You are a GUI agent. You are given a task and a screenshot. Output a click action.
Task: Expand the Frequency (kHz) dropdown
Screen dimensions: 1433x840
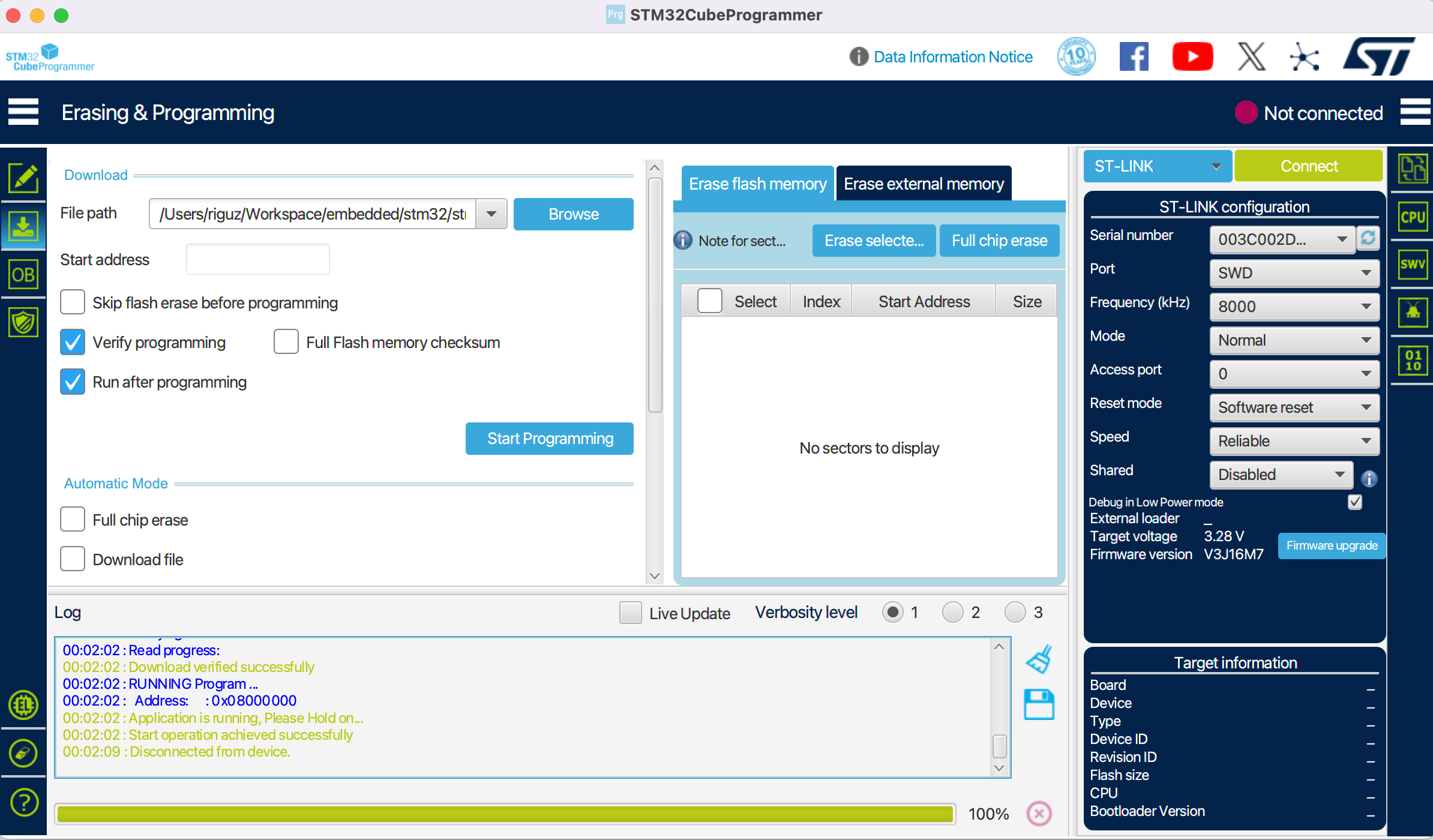pos(1294,307)
